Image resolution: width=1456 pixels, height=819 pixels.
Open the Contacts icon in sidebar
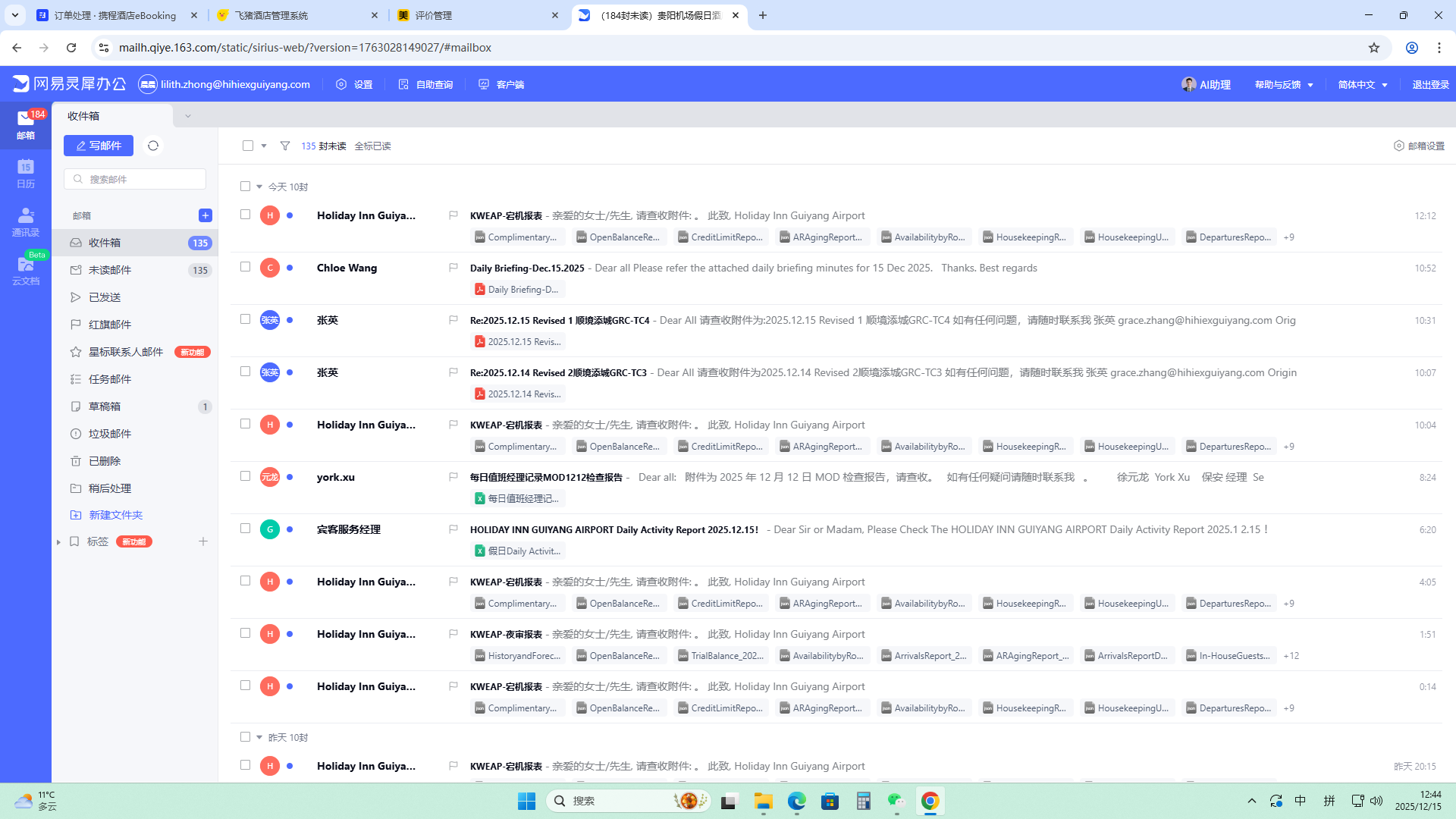point(26,221)
